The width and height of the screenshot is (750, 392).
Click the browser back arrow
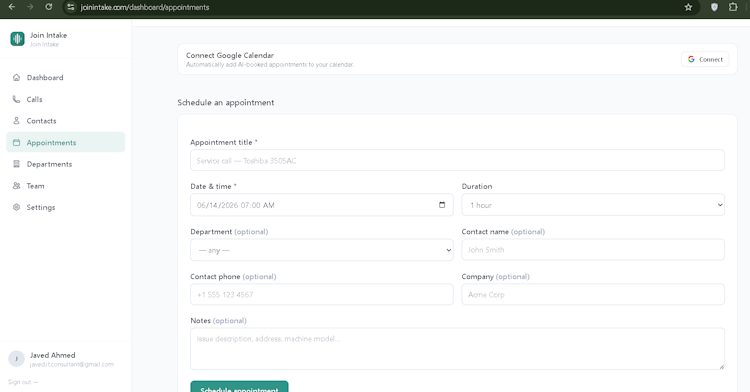(12, 7)
